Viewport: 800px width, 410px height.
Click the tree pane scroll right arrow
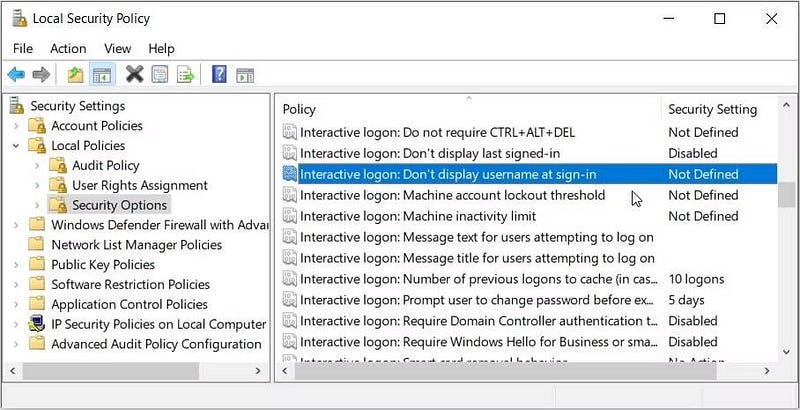tap(258, 371)
